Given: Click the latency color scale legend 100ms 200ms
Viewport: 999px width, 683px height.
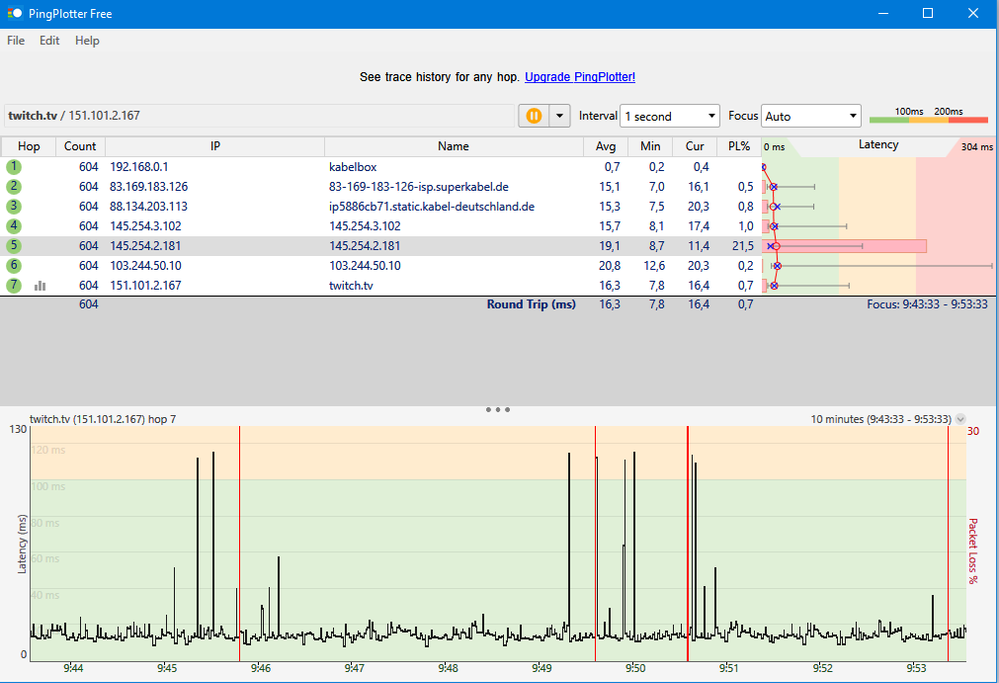Looking at the screenshot, I should 928,115.
